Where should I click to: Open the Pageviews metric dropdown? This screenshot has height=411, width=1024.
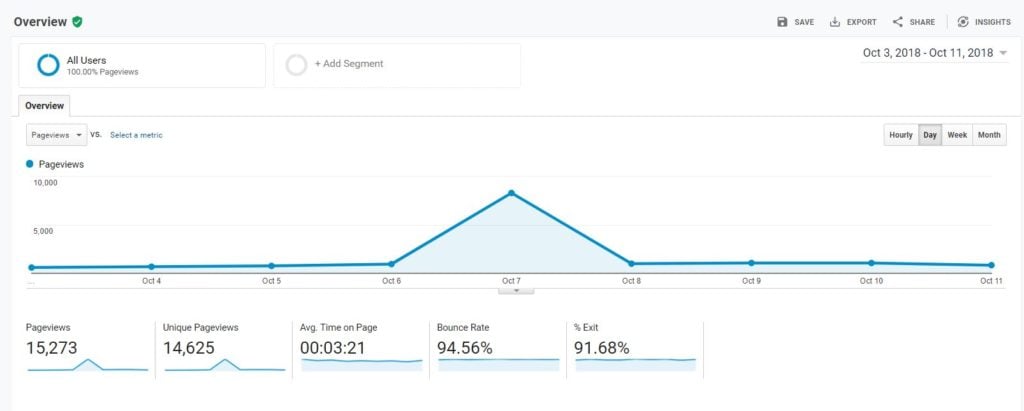(x=56, y=135)
